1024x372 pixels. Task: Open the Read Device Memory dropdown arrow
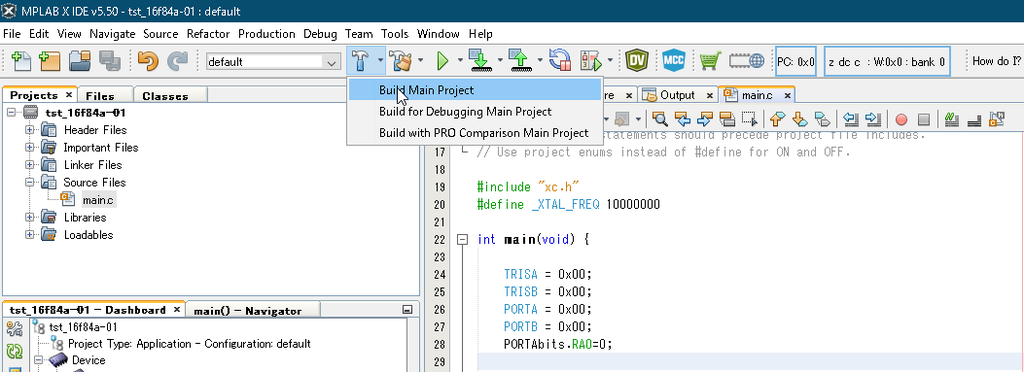539,61
